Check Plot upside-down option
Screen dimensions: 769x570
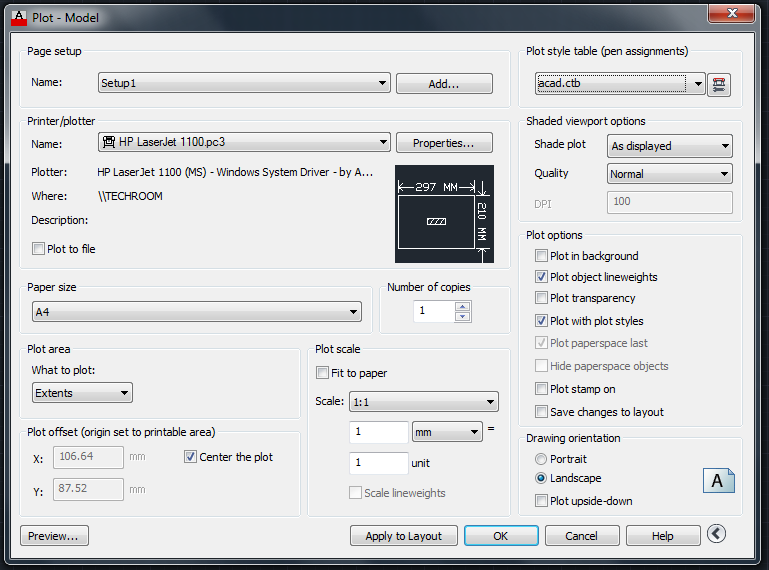pos(541,501)
